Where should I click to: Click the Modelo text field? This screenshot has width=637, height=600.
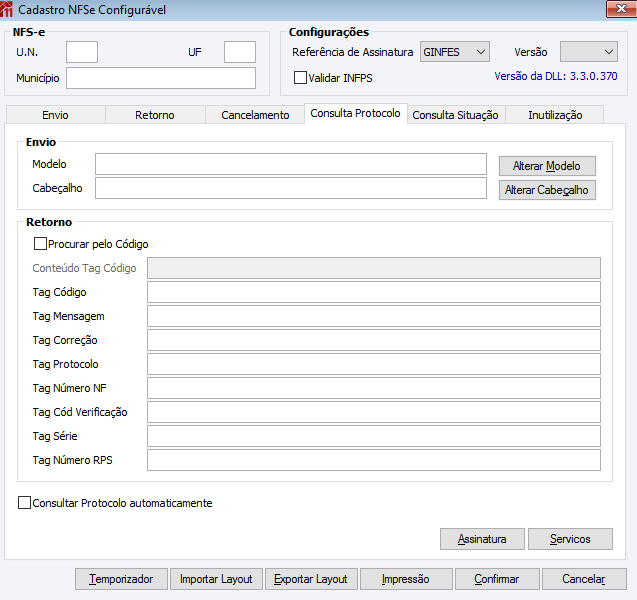291,164
